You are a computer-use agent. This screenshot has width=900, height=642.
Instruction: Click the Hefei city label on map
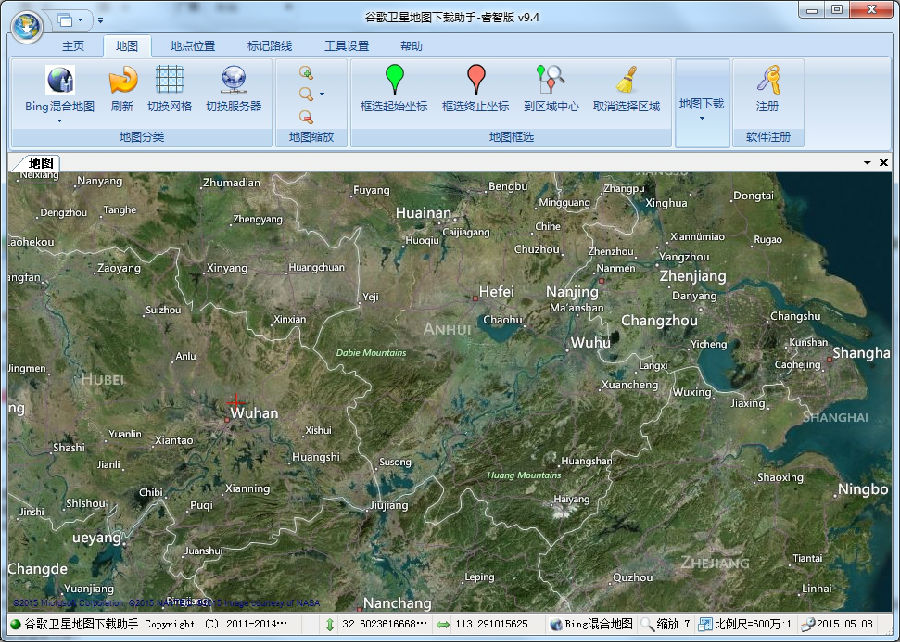point(496,291)
